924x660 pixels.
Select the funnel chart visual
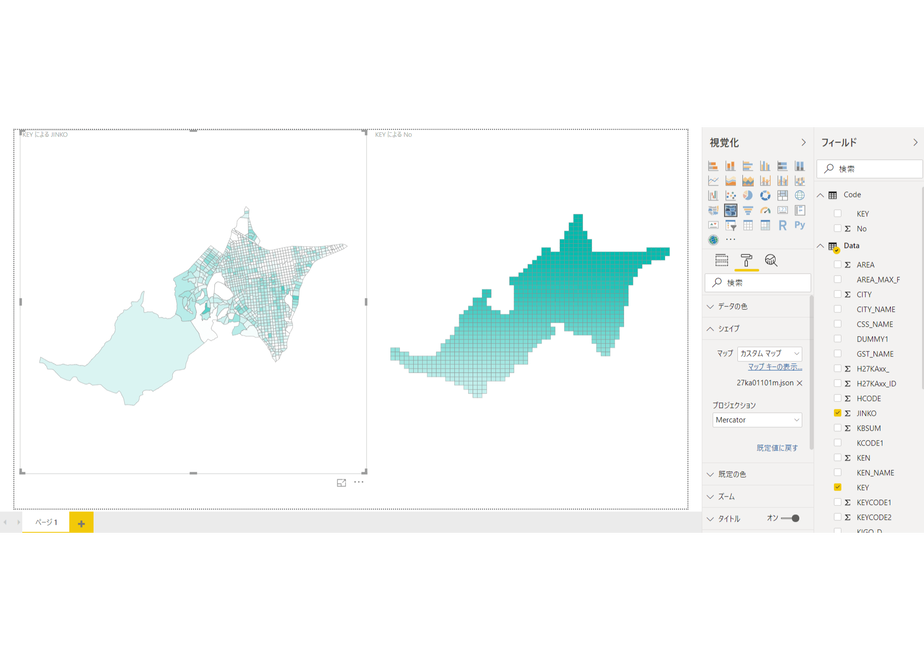pyautogui.click(x=748, y=210)
